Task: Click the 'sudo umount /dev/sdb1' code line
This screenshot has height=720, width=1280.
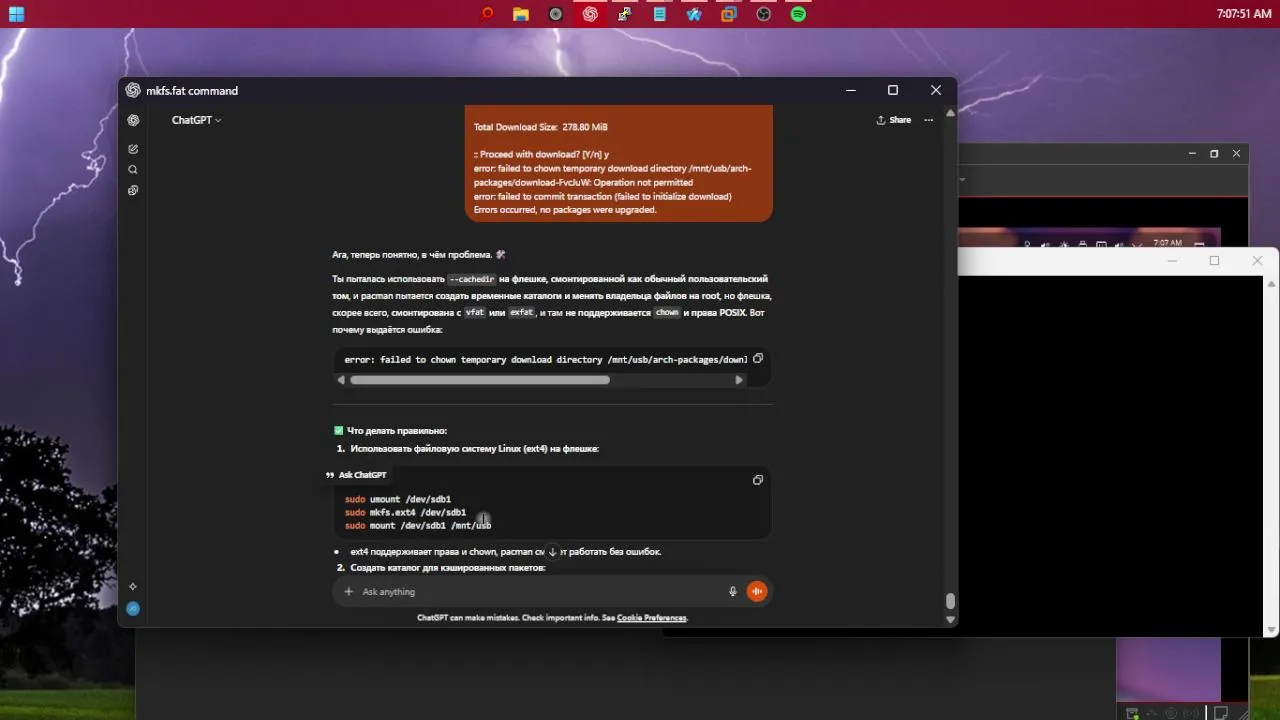Action: click(398, 499)
